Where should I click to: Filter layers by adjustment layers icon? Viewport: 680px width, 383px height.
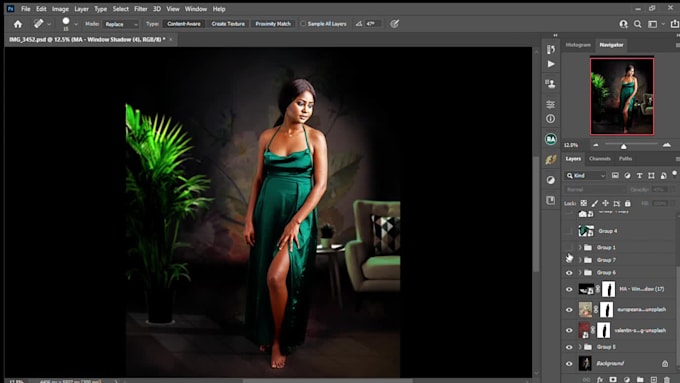pyautogui.click(x=627, y=176)
